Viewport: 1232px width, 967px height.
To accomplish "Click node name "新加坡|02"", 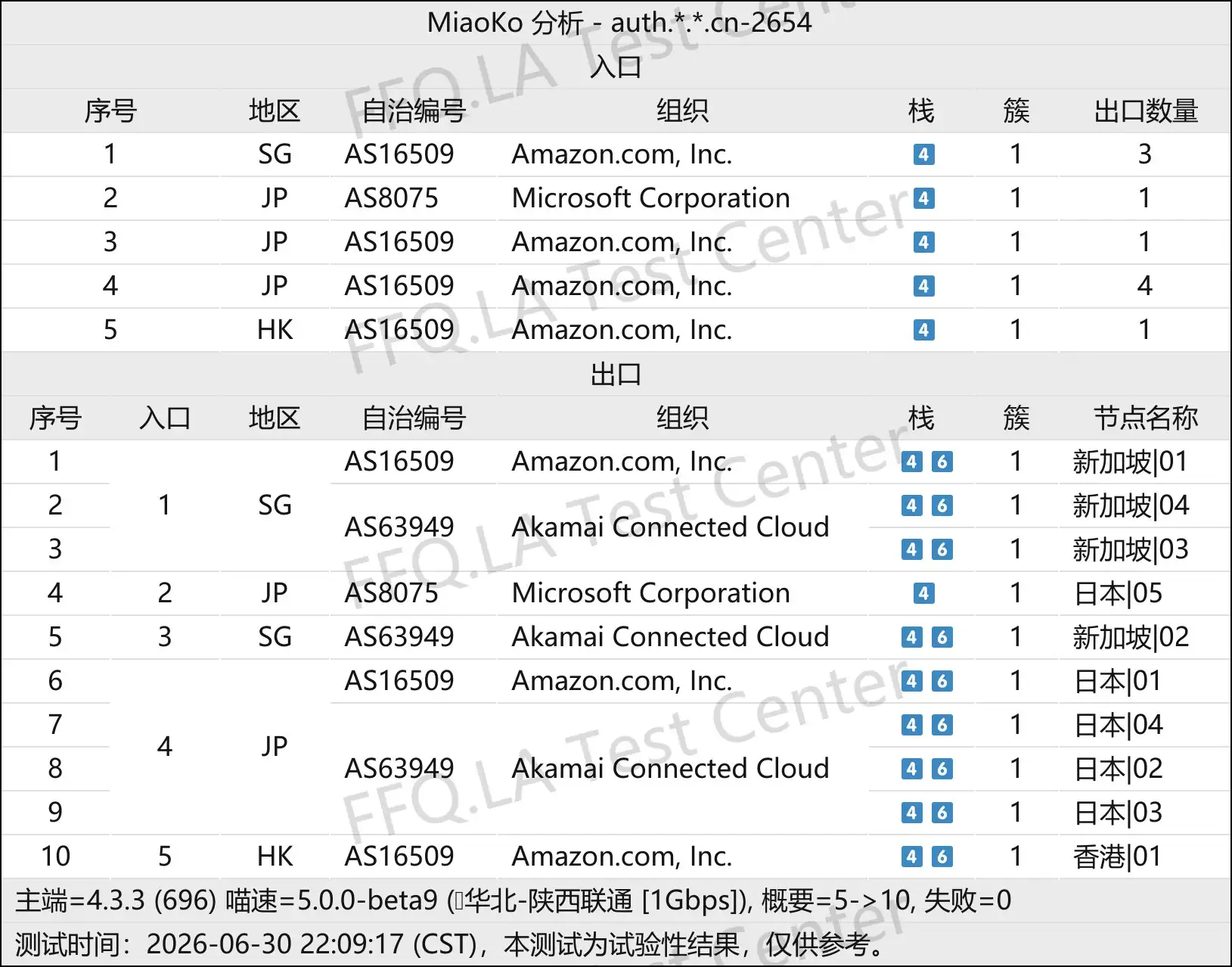I will (x=1131, y=637).
